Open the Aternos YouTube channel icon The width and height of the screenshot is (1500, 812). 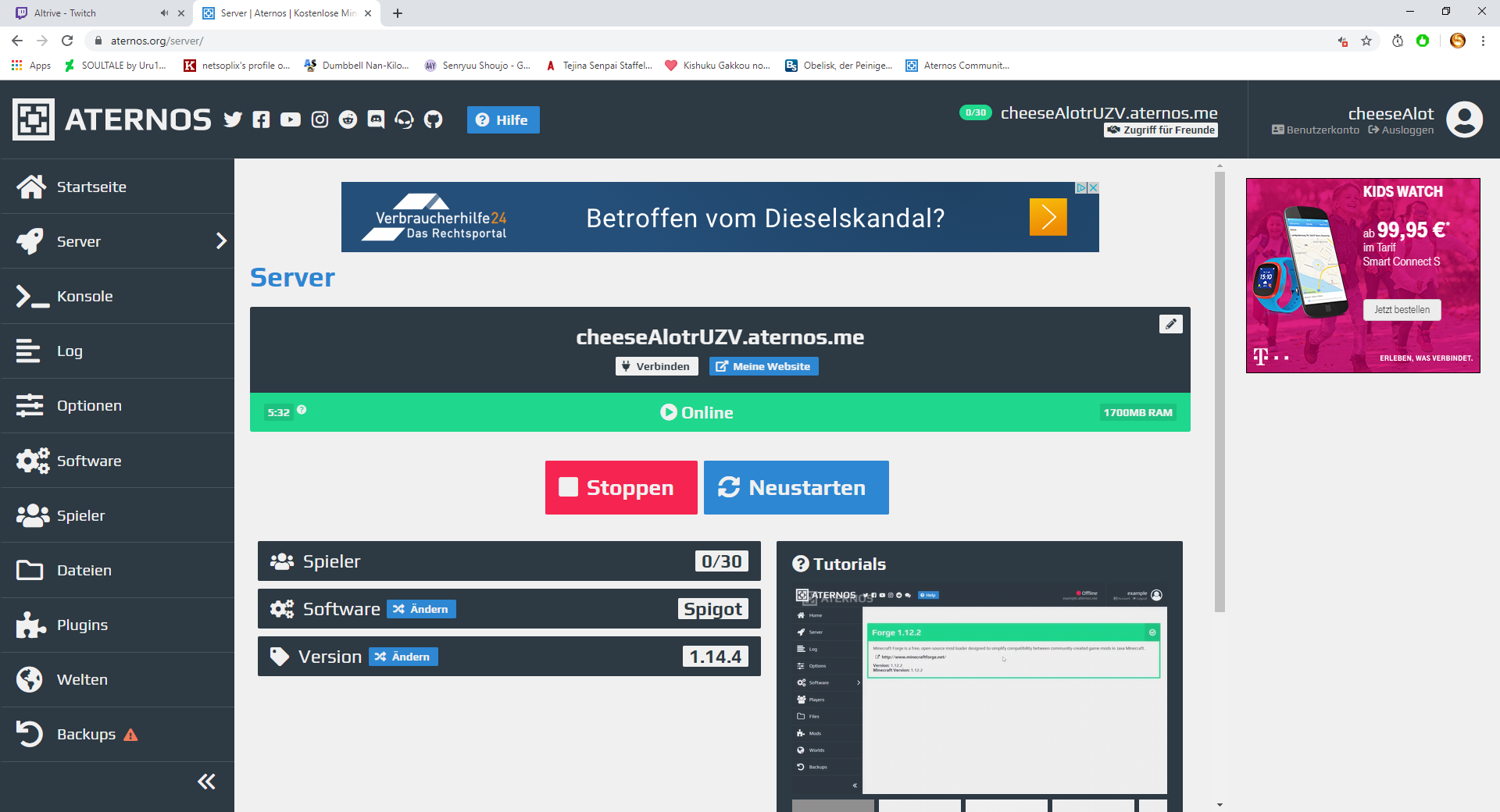click(x=291, y=119)
